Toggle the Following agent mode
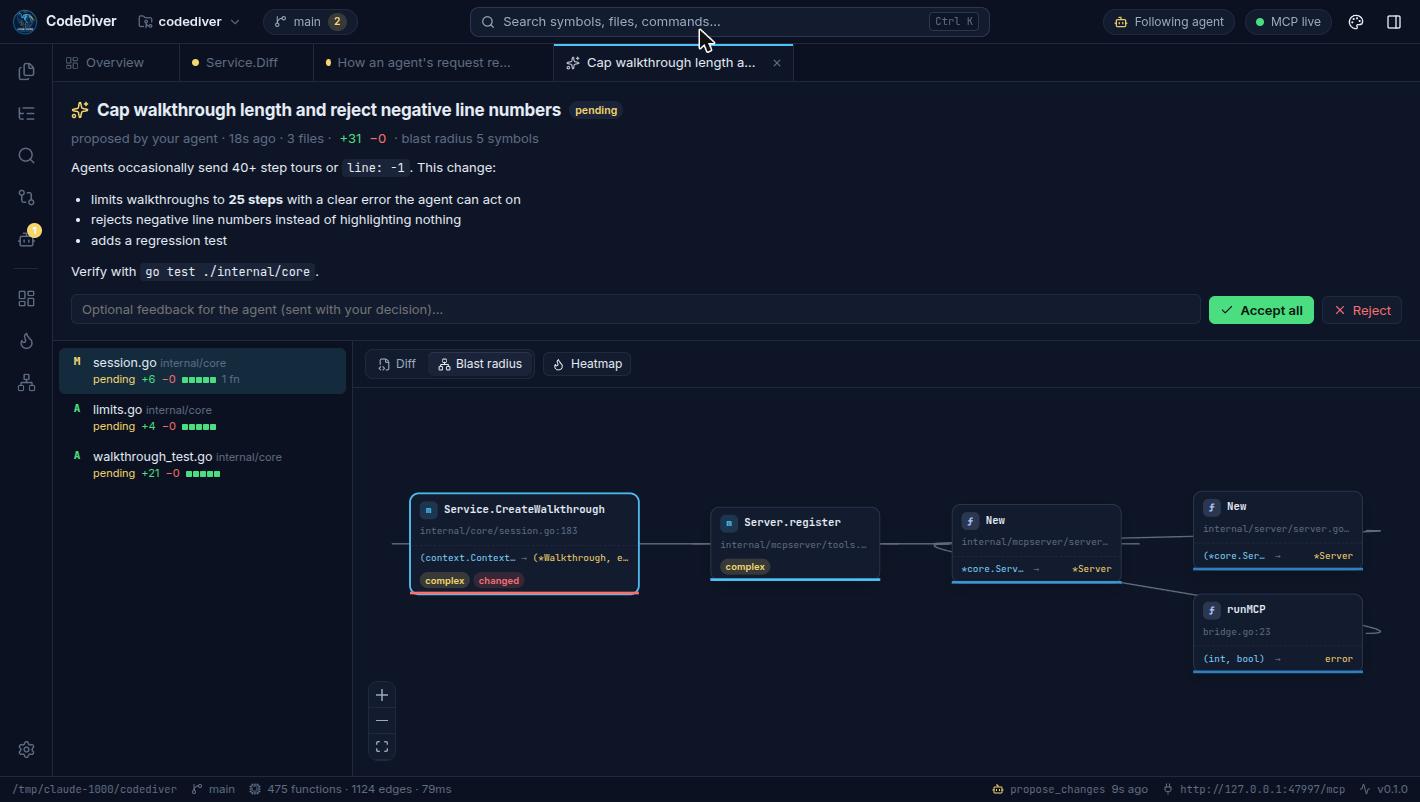Image resolution: width=1420 pixels, height=802 pixels. click(x=1169, y=21)
